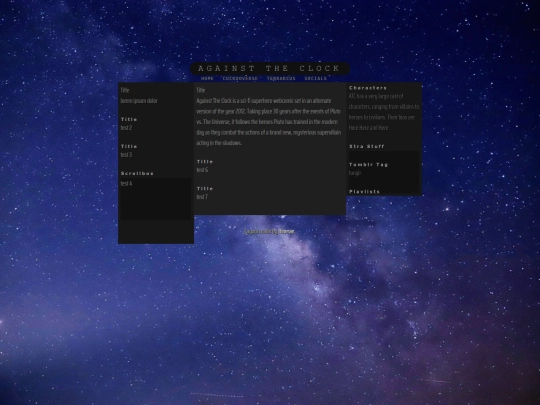
Task: Click the 'Scrollbox' heading
Action: click(137, 173)
